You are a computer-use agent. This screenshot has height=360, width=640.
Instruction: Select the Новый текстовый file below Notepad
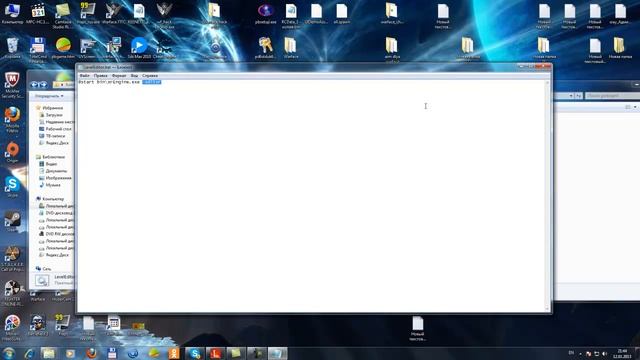(417, 329)
